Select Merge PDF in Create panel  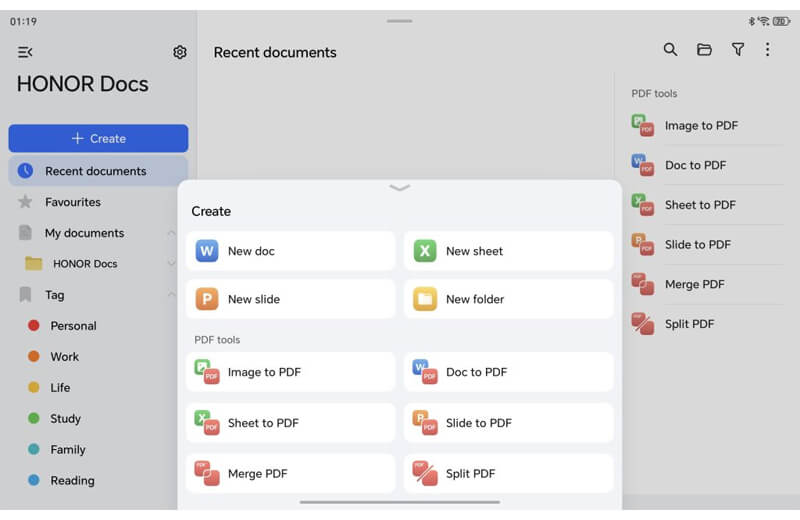click(x=290, y=474)
